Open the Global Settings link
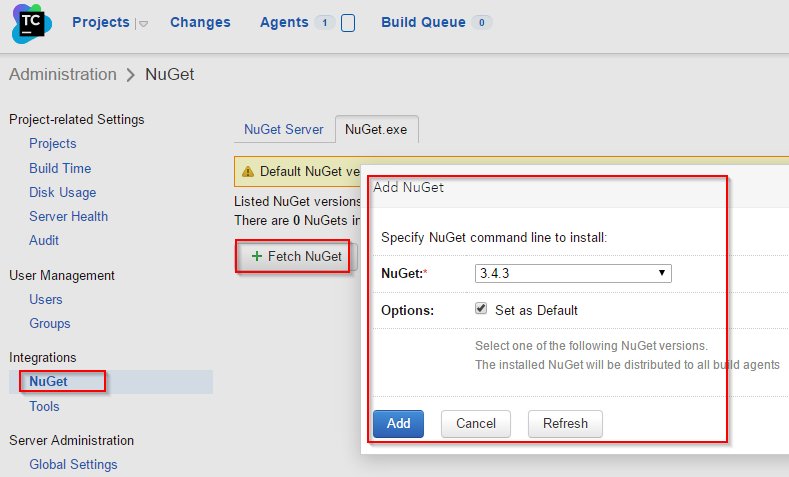This screenshot has width=789, height=477. tap(73, 464)
